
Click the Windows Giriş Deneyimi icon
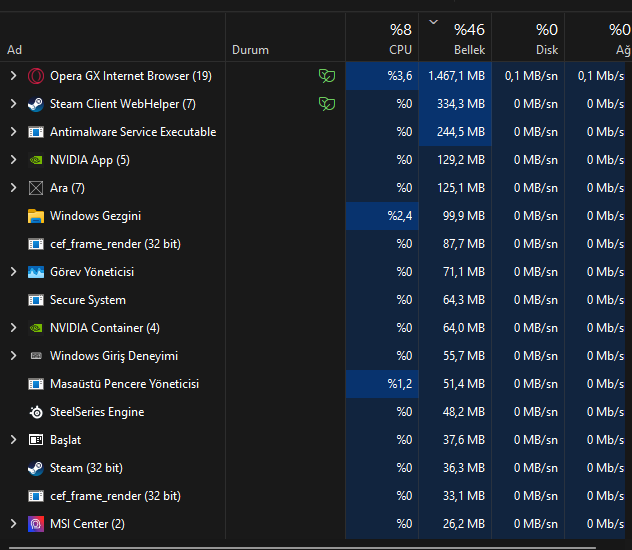36,356
